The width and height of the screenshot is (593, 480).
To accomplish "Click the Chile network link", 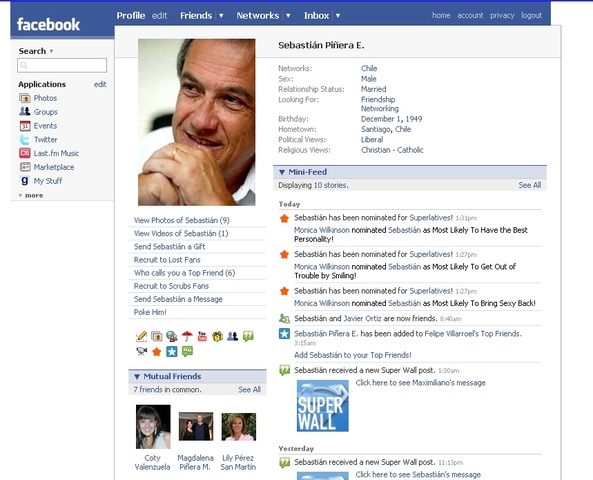I will [x=369, y=68].
